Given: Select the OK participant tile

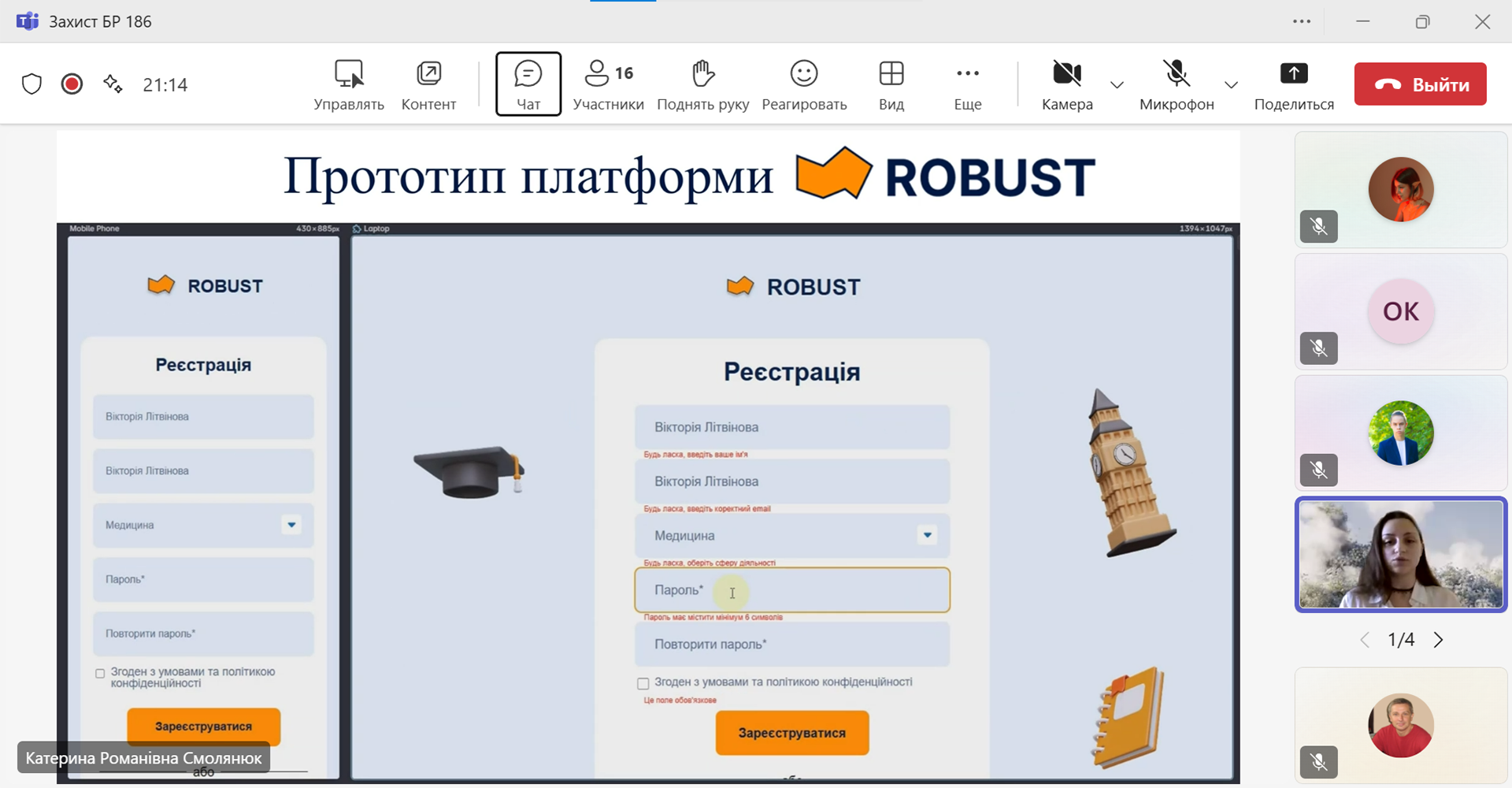Looking at the screenshot, I should [1401, 312].
